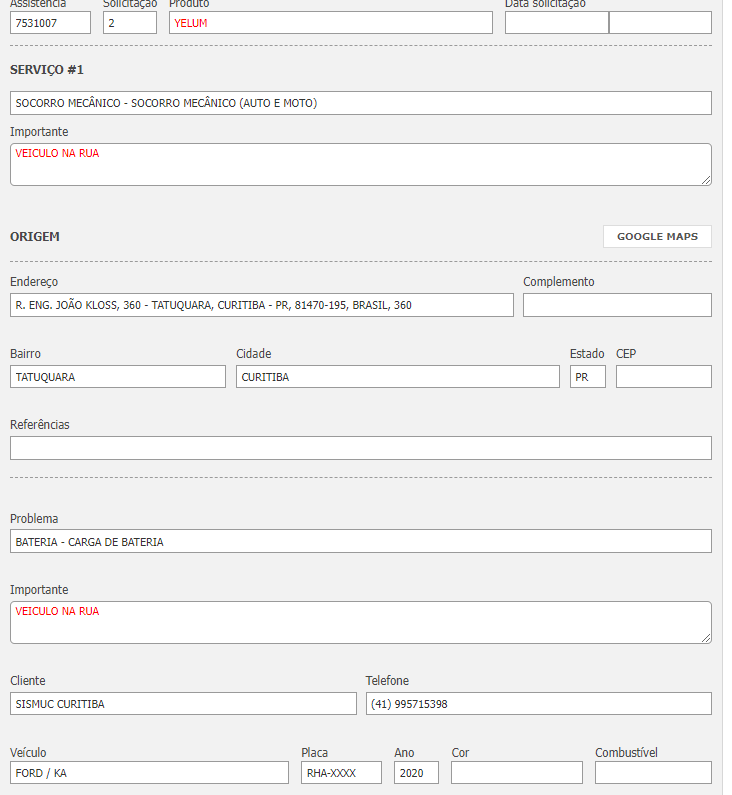Click the empty Complemento field
Screen dimensions: 732x795
tap(617, 305)
